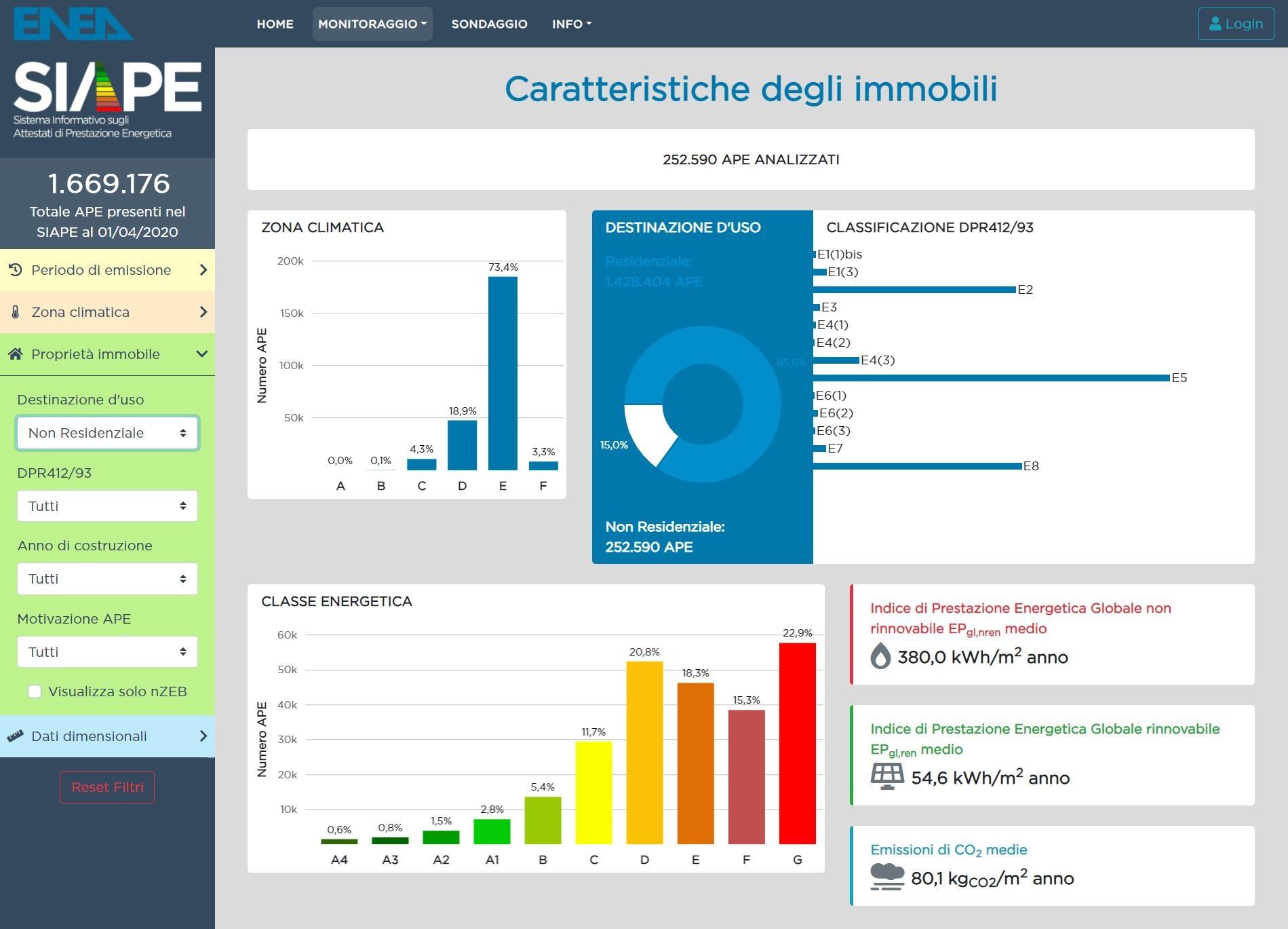The height and width of the screenshot is (929, 1288).
Task: Click the 'Caratteristiche degli immobili' page title
Action: tap(751, 89)
